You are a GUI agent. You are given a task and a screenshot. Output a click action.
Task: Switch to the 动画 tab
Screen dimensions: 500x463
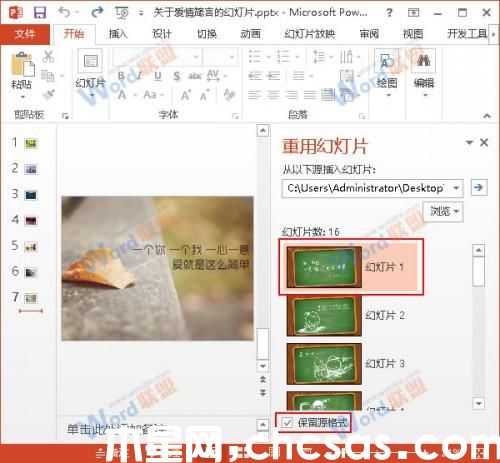click(x=250, y=34)
